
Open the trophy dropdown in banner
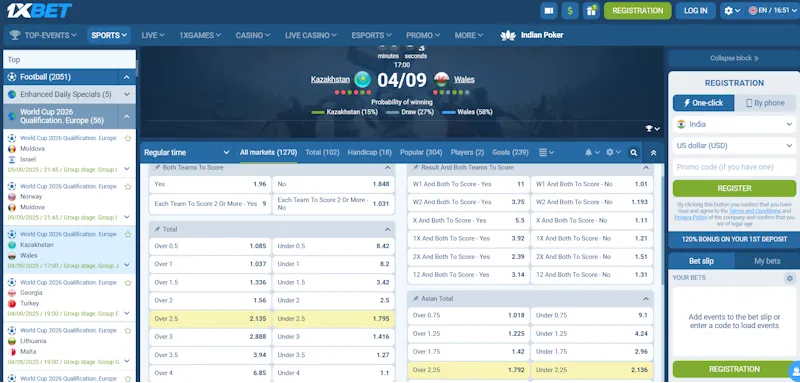point(653,129)
